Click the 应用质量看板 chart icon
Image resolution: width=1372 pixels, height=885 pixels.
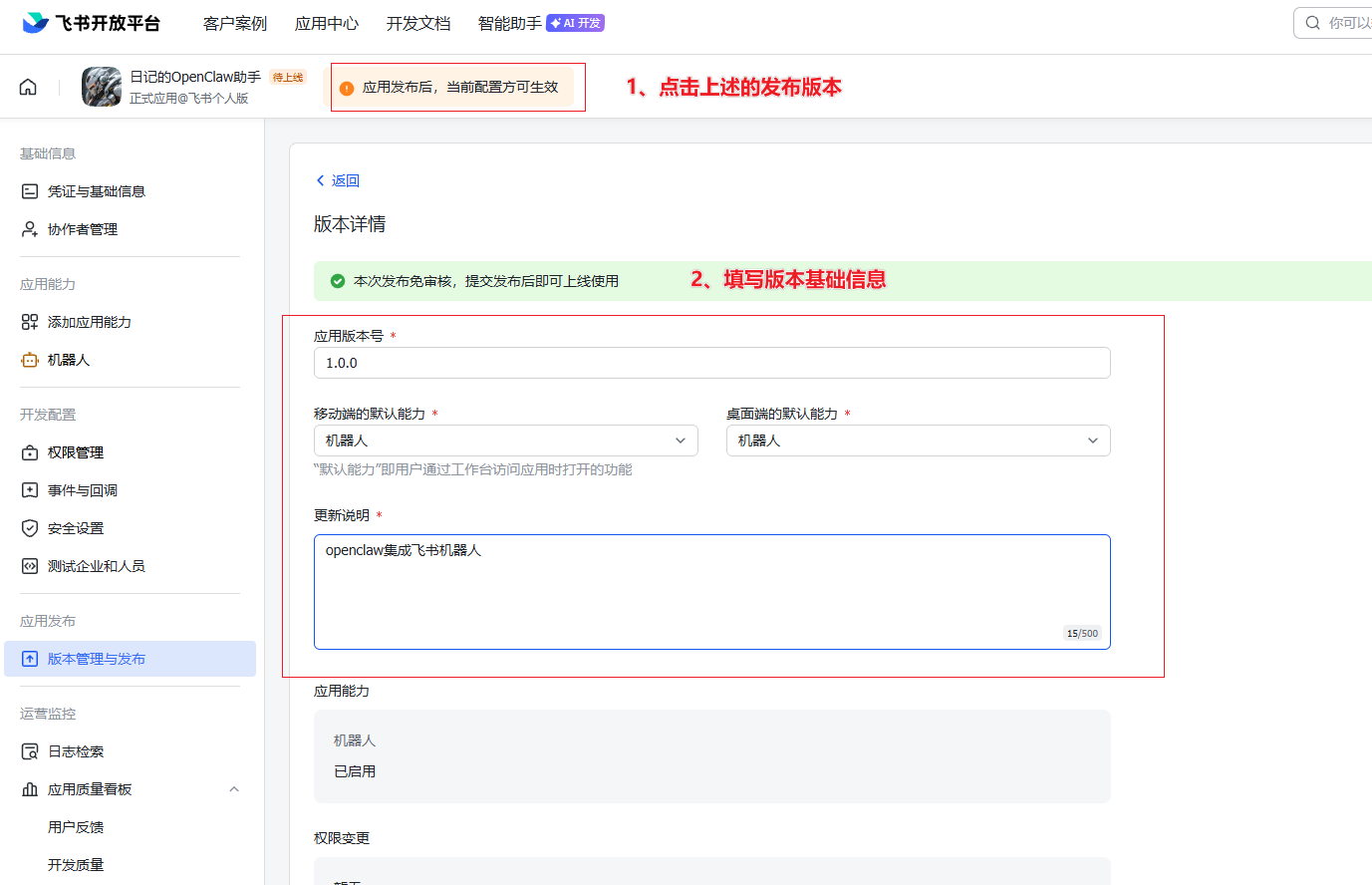tap(30, 789)
